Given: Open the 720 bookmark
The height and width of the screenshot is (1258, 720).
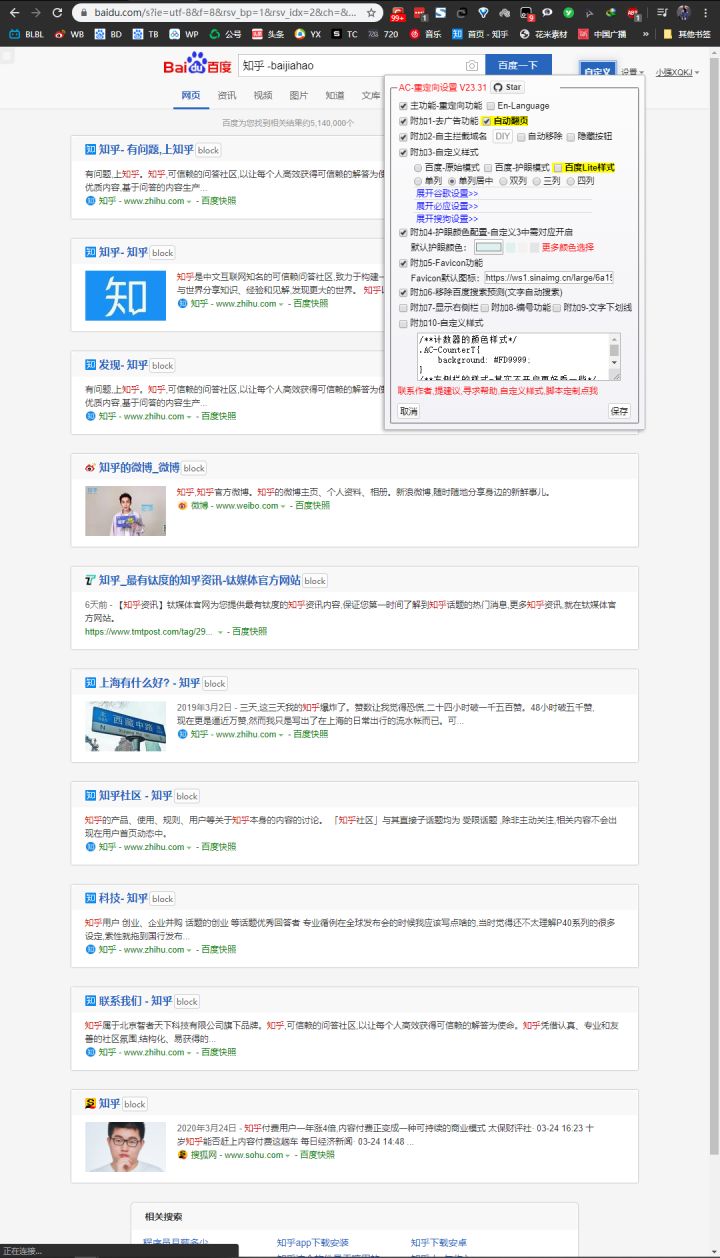Looking at the screenshot, I should point(383,33).
